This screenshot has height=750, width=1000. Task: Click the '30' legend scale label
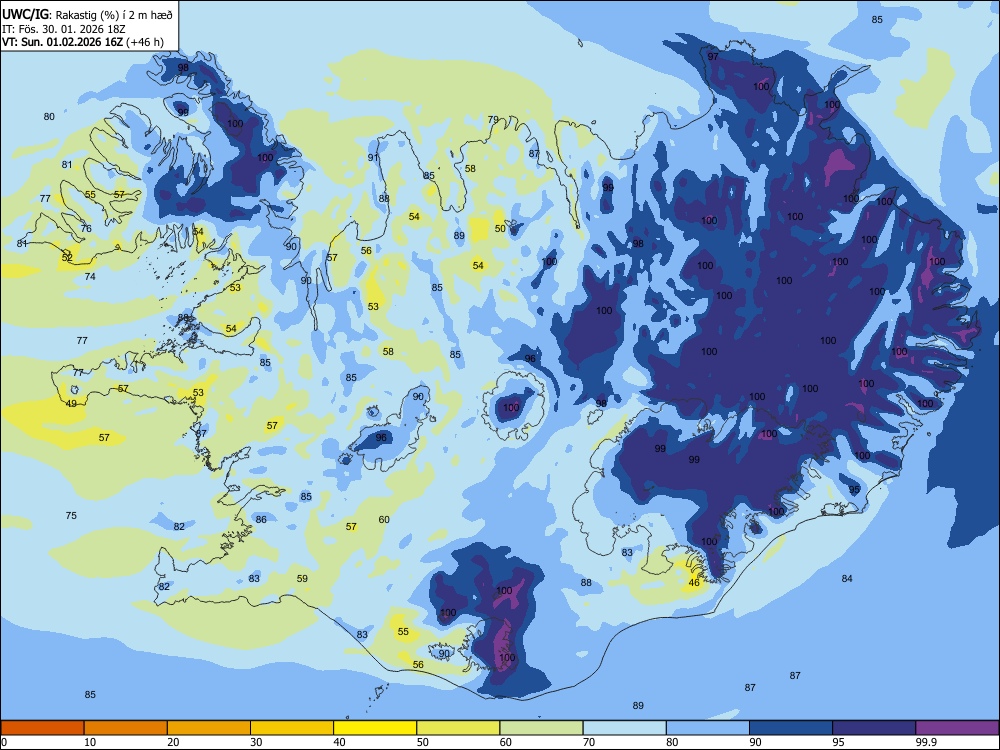pyautogui.click(x=256, y=742)
